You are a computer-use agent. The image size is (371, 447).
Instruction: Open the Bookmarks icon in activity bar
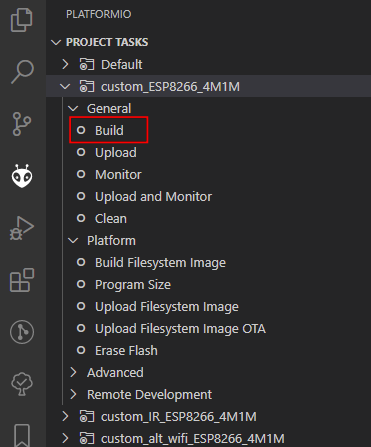(x=22, y=435)
